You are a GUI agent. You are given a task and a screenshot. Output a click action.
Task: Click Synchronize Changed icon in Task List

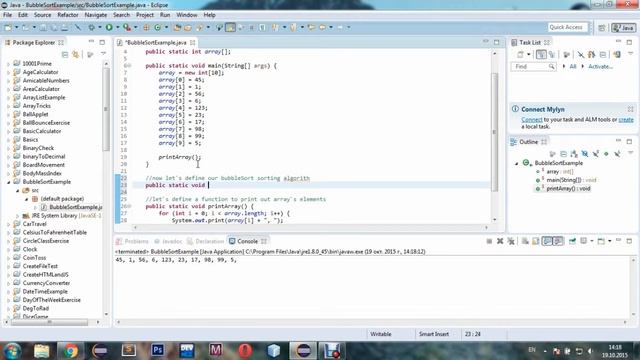pos(616,54)
